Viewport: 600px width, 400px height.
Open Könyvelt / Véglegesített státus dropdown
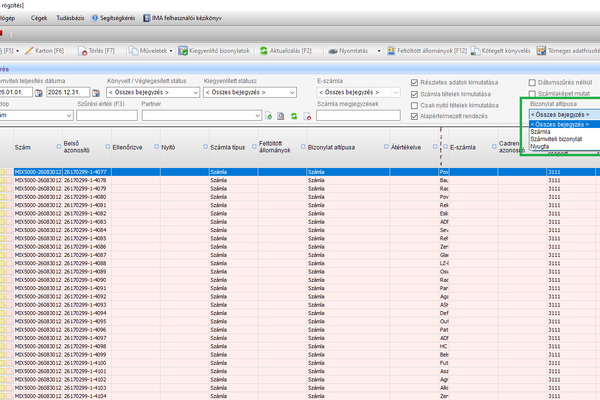(153, 93)
